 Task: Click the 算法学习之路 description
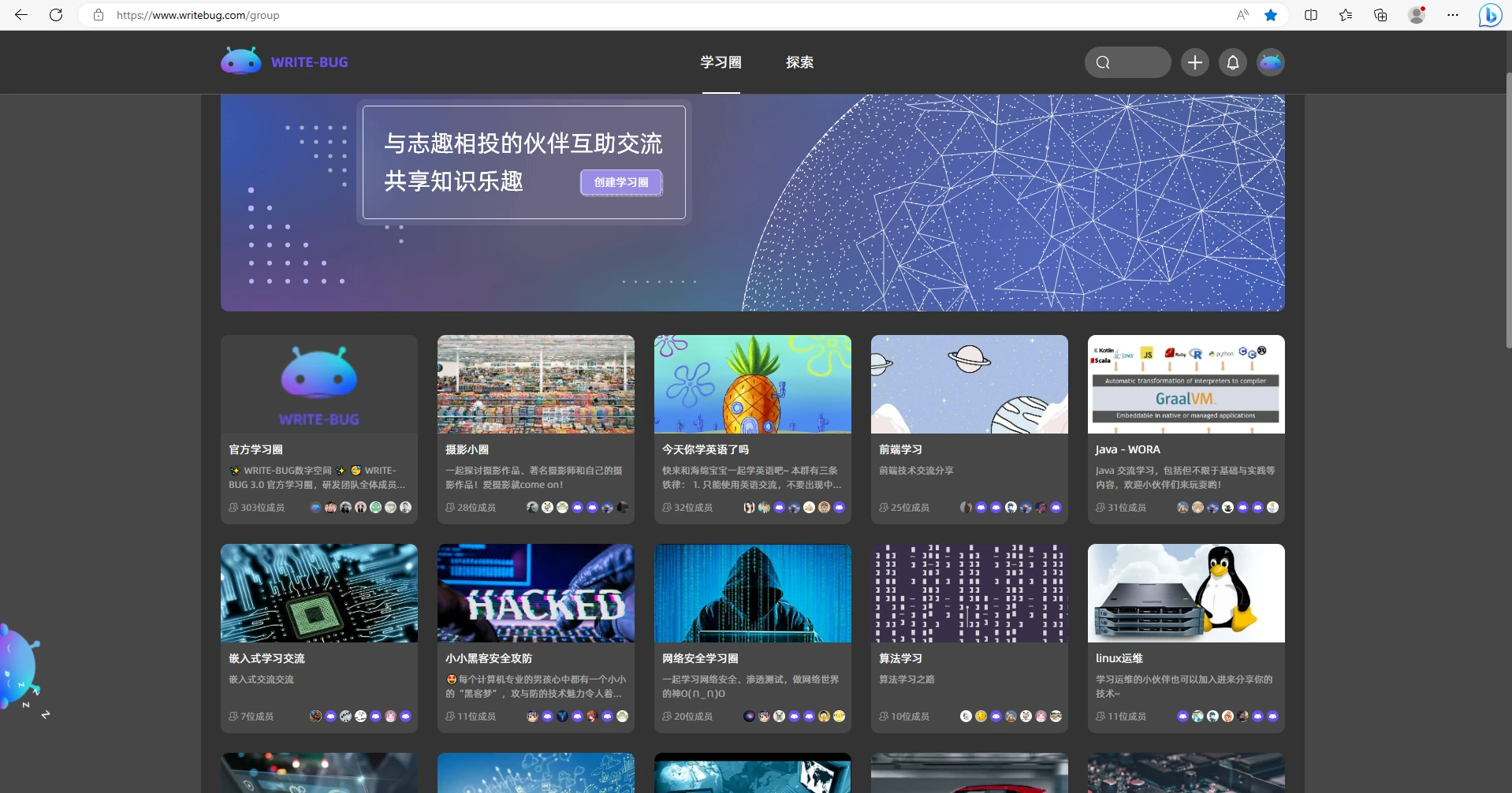click(x=907, y=679)
